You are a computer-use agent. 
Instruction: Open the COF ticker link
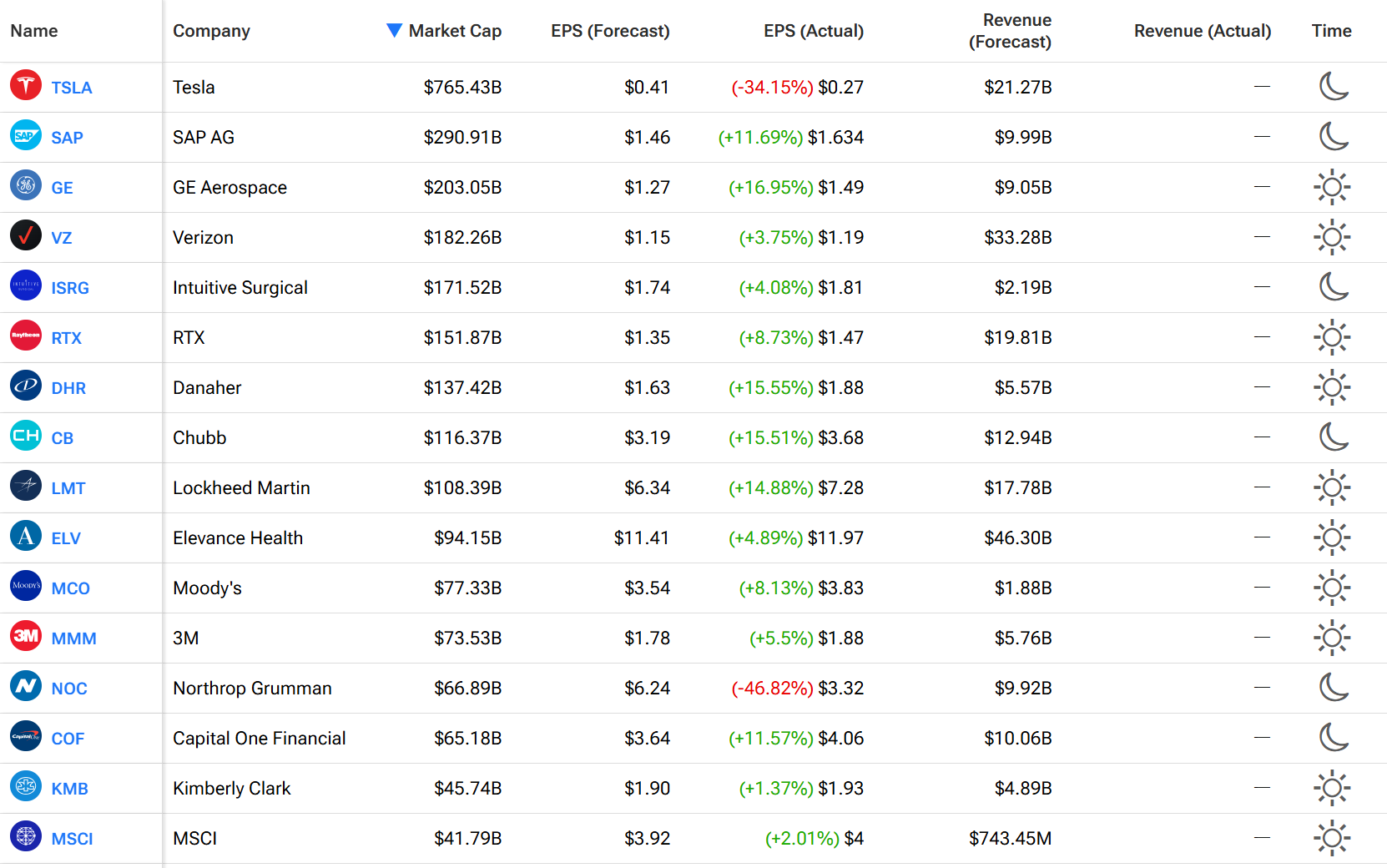68,739
